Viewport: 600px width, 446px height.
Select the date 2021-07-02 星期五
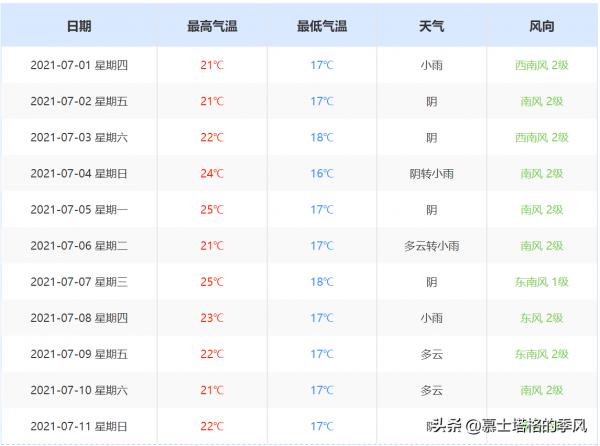point(79,101)
